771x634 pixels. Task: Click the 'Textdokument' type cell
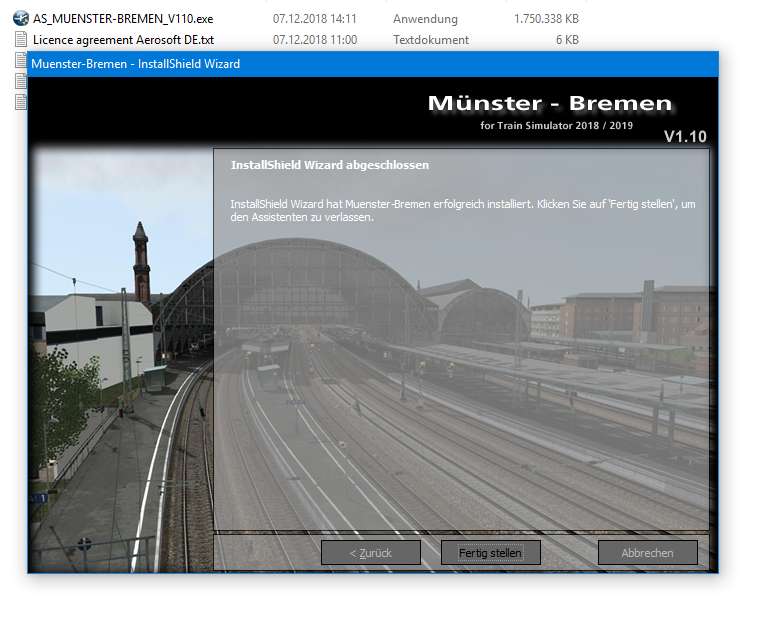tap(431, 40)
